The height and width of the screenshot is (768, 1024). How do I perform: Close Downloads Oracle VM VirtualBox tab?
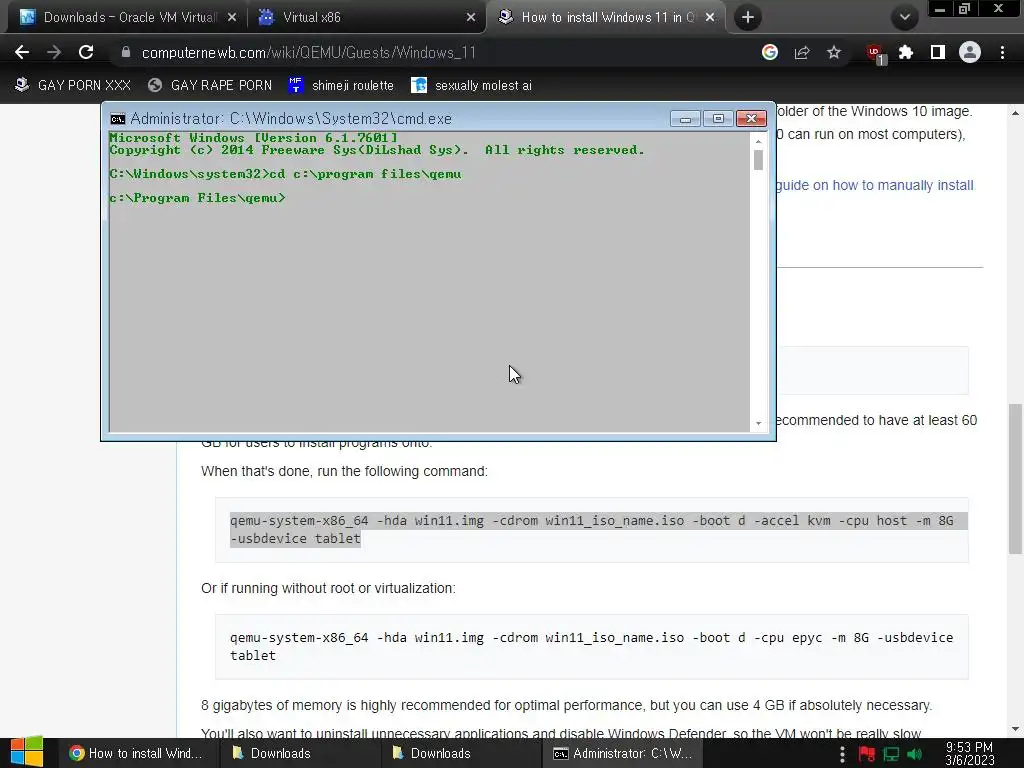tap(232, 17)
